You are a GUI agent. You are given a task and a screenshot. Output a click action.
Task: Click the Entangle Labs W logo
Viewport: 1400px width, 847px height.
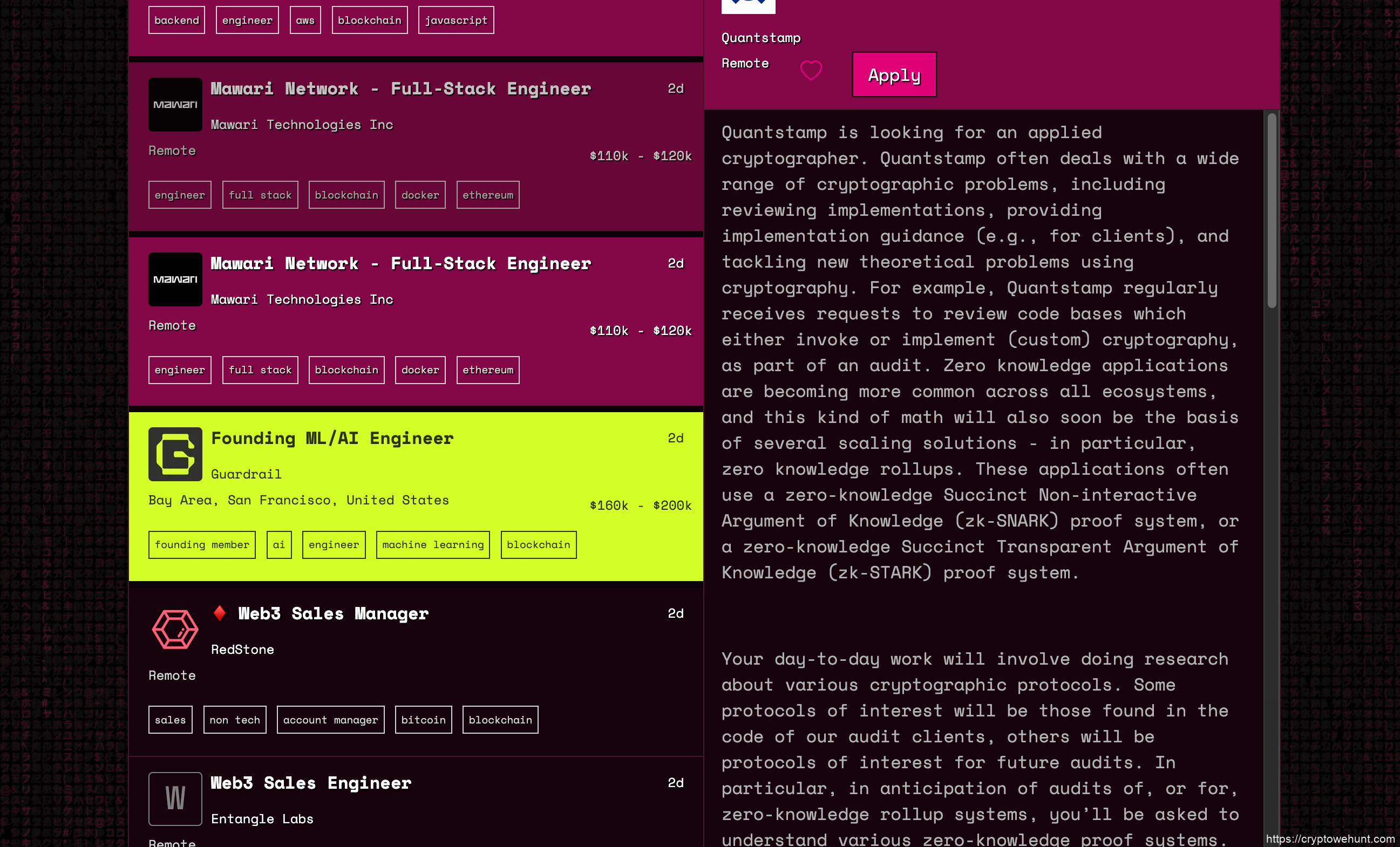pos(175,798)
